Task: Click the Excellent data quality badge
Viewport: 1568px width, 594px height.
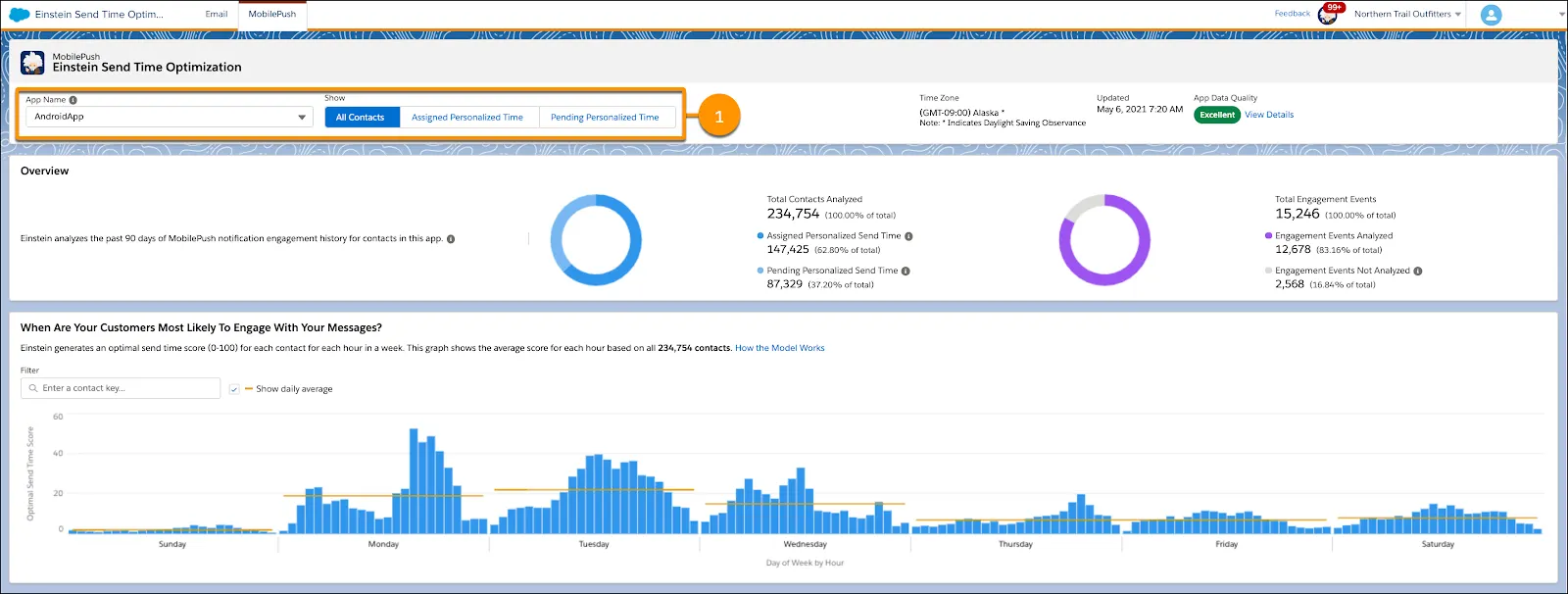Action: [x=1217, y=115]
